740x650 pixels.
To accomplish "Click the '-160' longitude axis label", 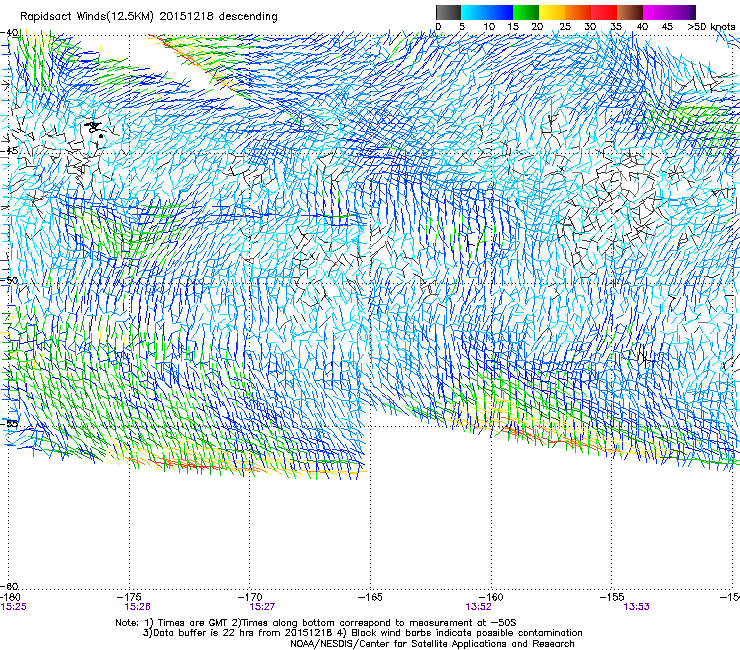I will [x=491, y=598].
